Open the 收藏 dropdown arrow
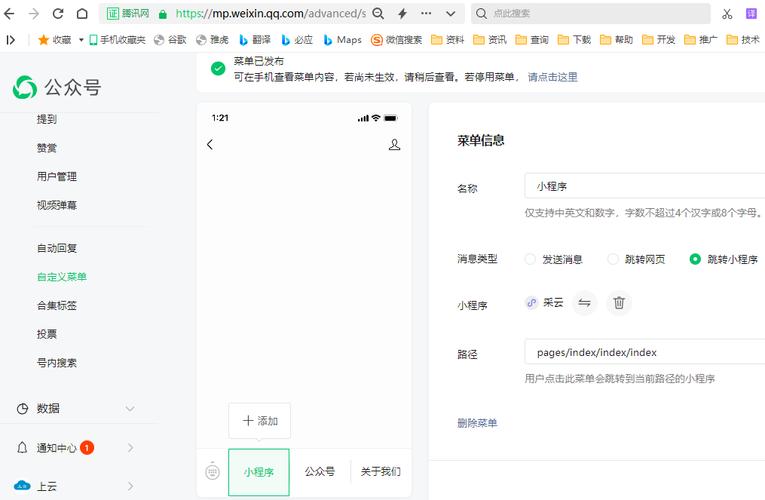 pyautogui.click(x=81, y=40)
